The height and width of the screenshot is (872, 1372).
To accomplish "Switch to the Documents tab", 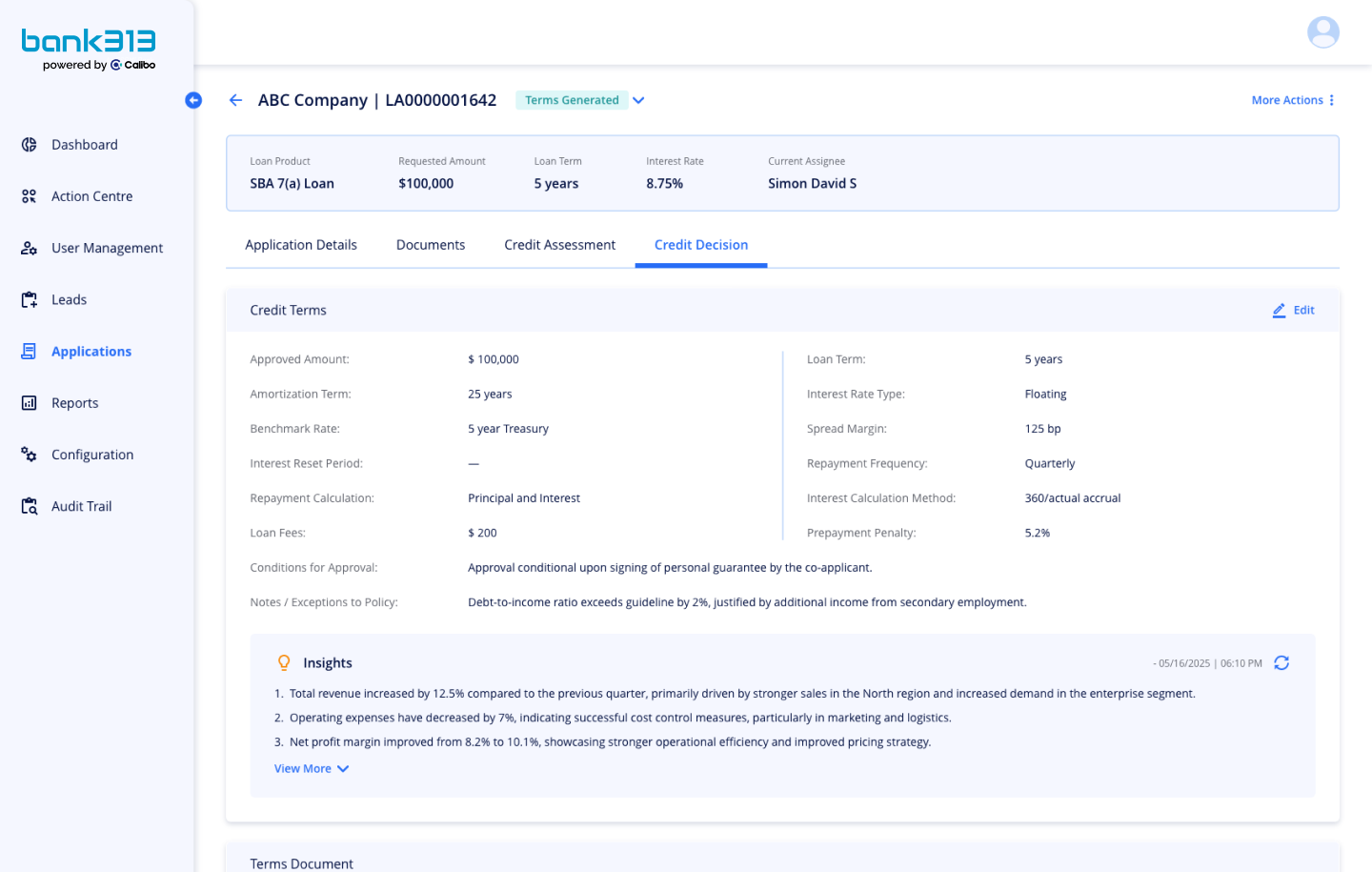I will (431, 245).
